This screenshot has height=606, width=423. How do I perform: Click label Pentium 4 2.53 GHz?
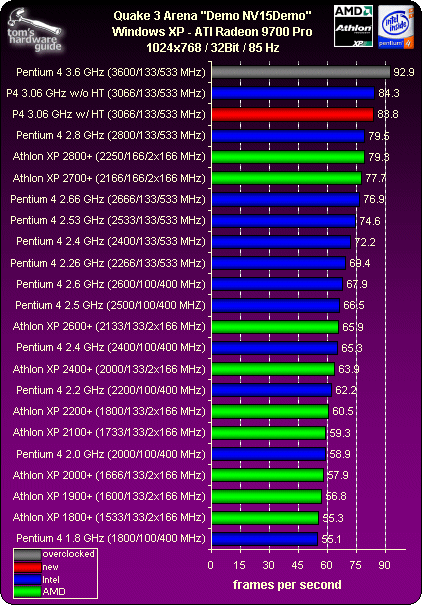(108, 220)
